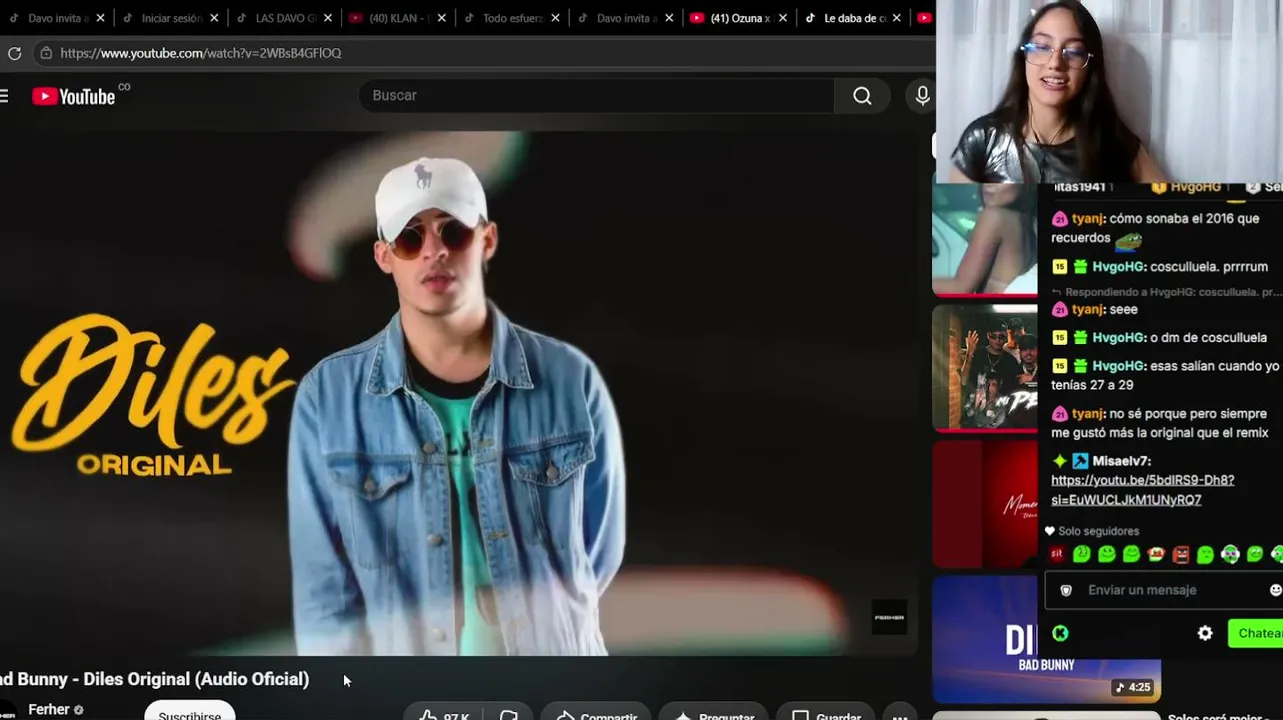Image resolution: width=1283 pixels, height=720 pixels.
Task: Open the chat settings gear
Action: pyautogui.click(x=1205, y=633)
